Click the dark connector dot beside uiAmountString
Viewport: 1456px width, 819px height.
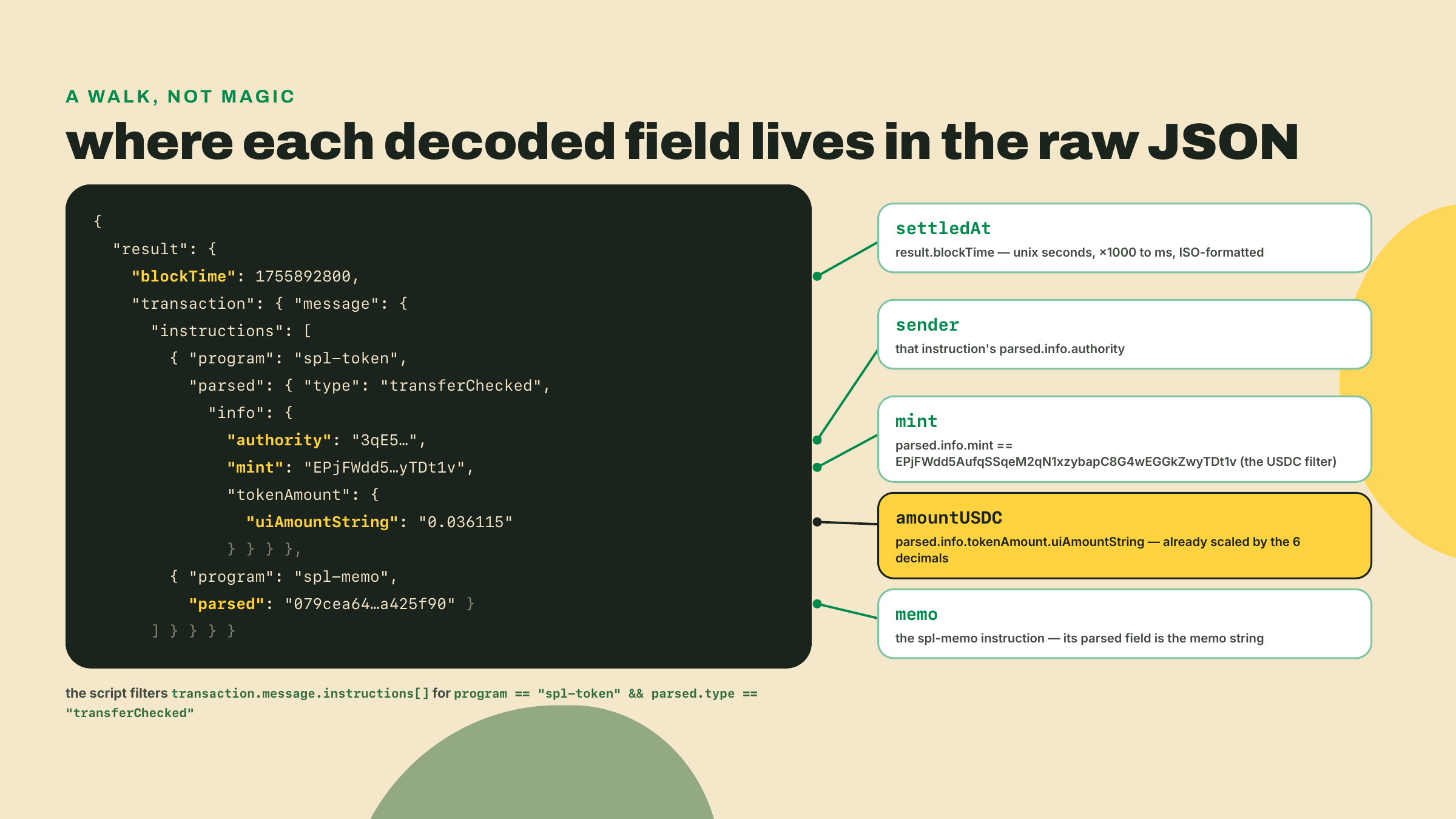pos(817,522)
